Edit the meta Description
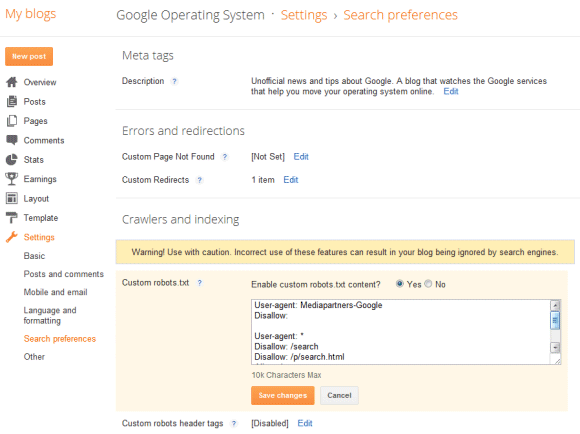Image resolution: width=580 pixels, height=434 pixels. (451, 91)
